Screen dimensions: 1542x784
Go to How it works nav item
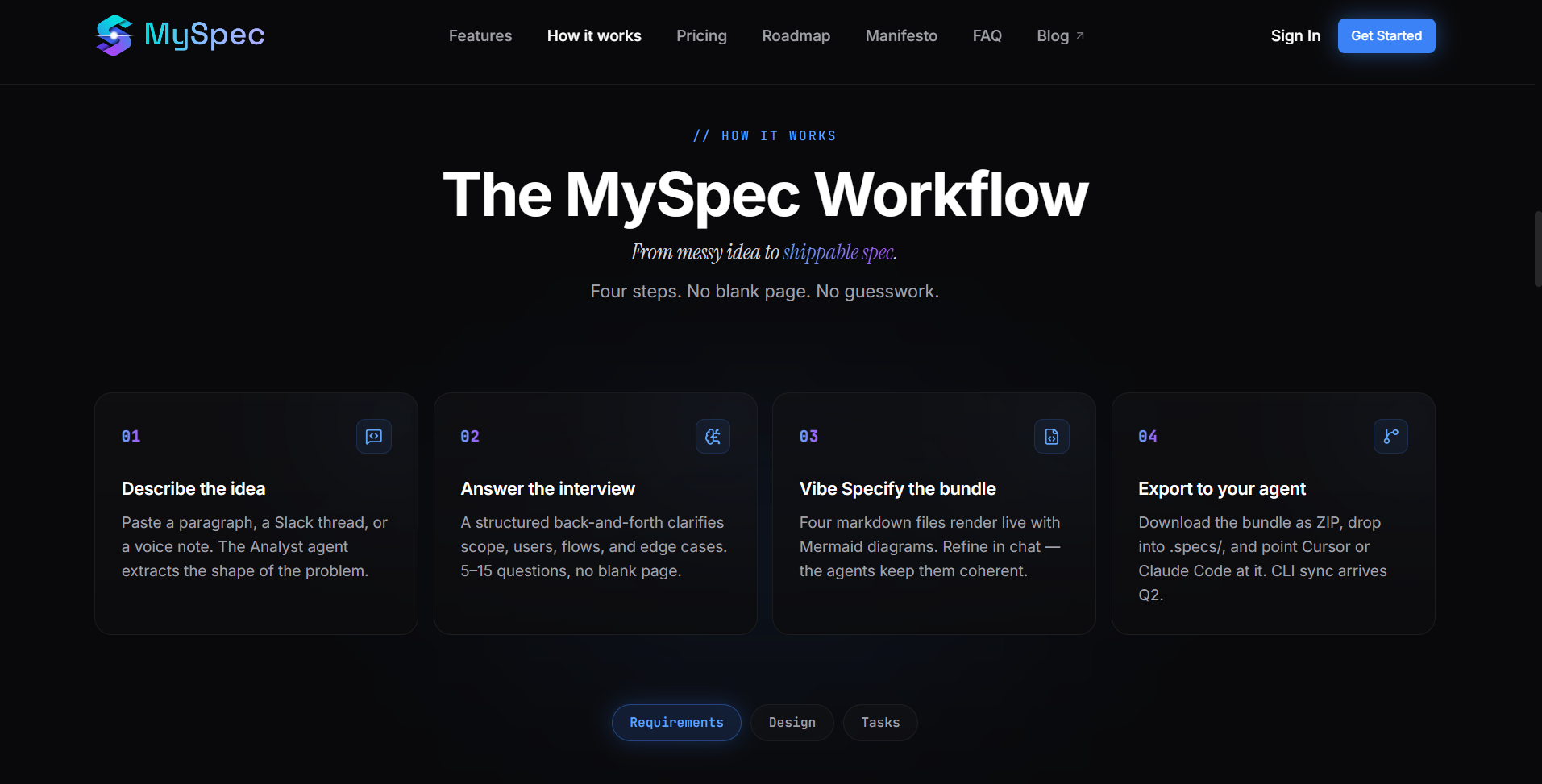(594, 35)
